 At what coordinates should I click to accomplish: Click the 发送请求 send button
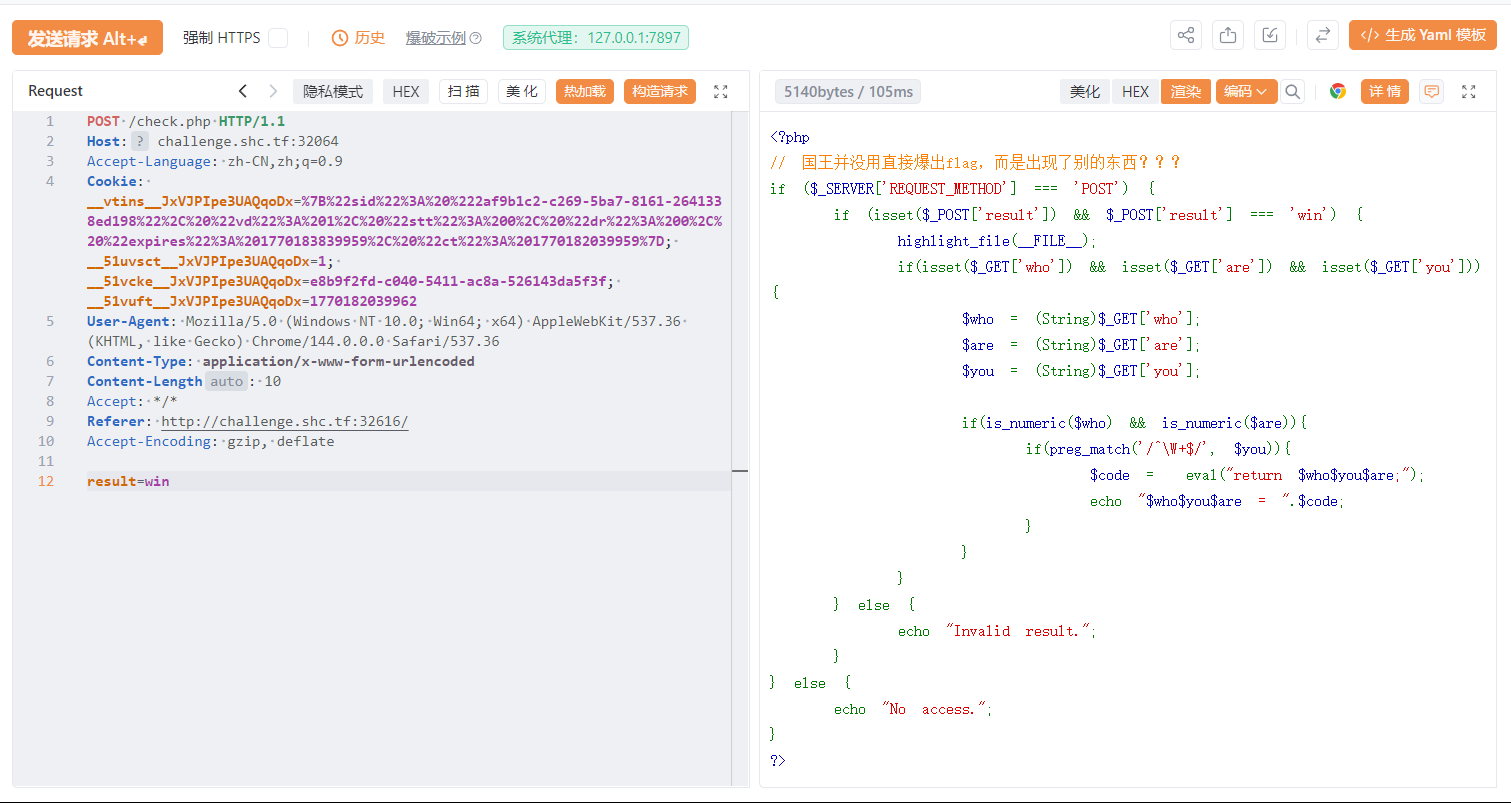[87, 38]
